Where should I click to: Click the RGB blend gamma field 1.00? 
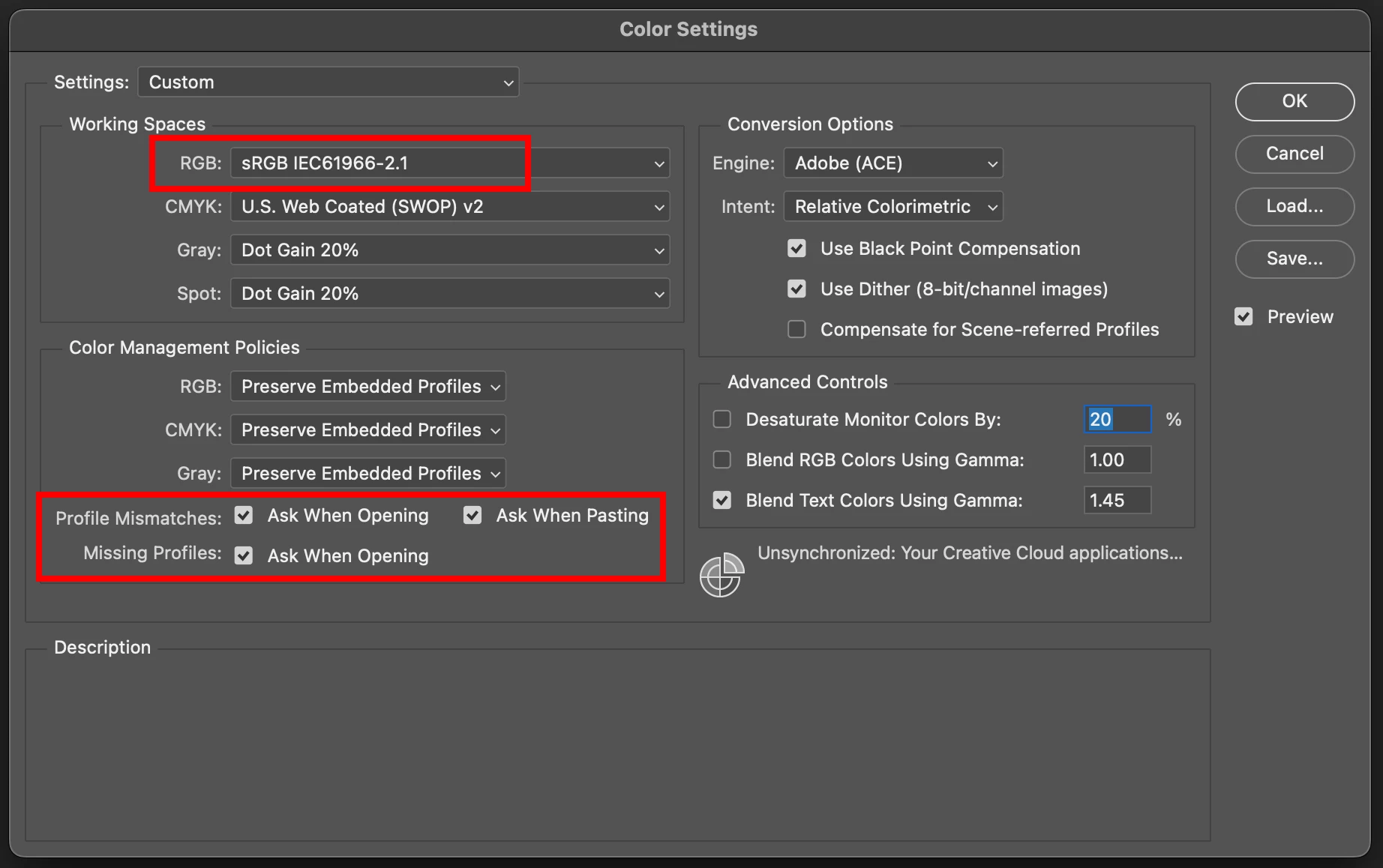pos(1117,459)
